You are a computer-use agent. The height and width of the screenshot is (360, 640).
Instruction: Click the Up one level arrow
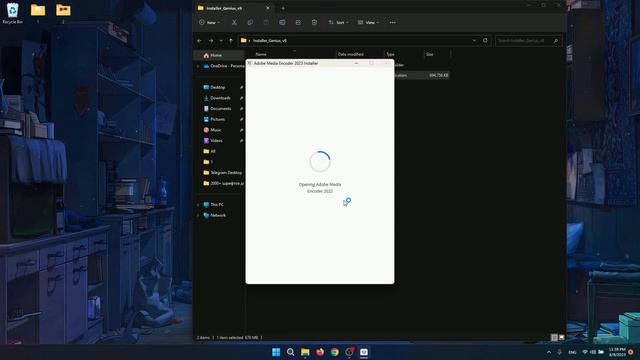231,40
